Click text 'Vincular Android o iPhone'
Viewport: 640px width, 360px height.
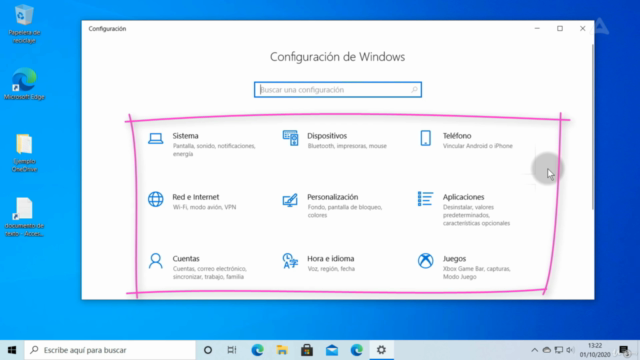tap(478, 146)
